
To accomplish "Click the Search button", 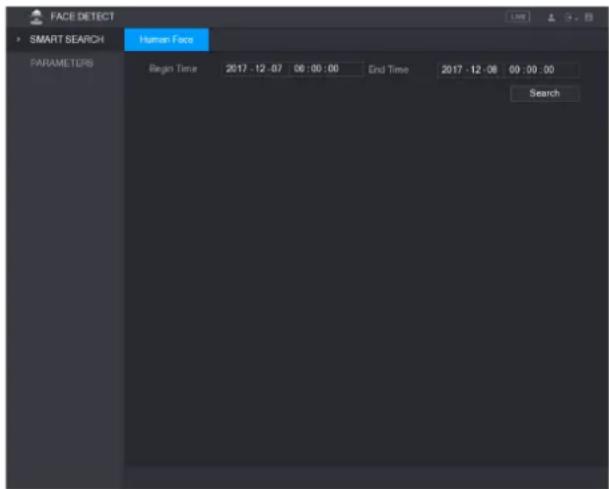I will click(545, 93).
